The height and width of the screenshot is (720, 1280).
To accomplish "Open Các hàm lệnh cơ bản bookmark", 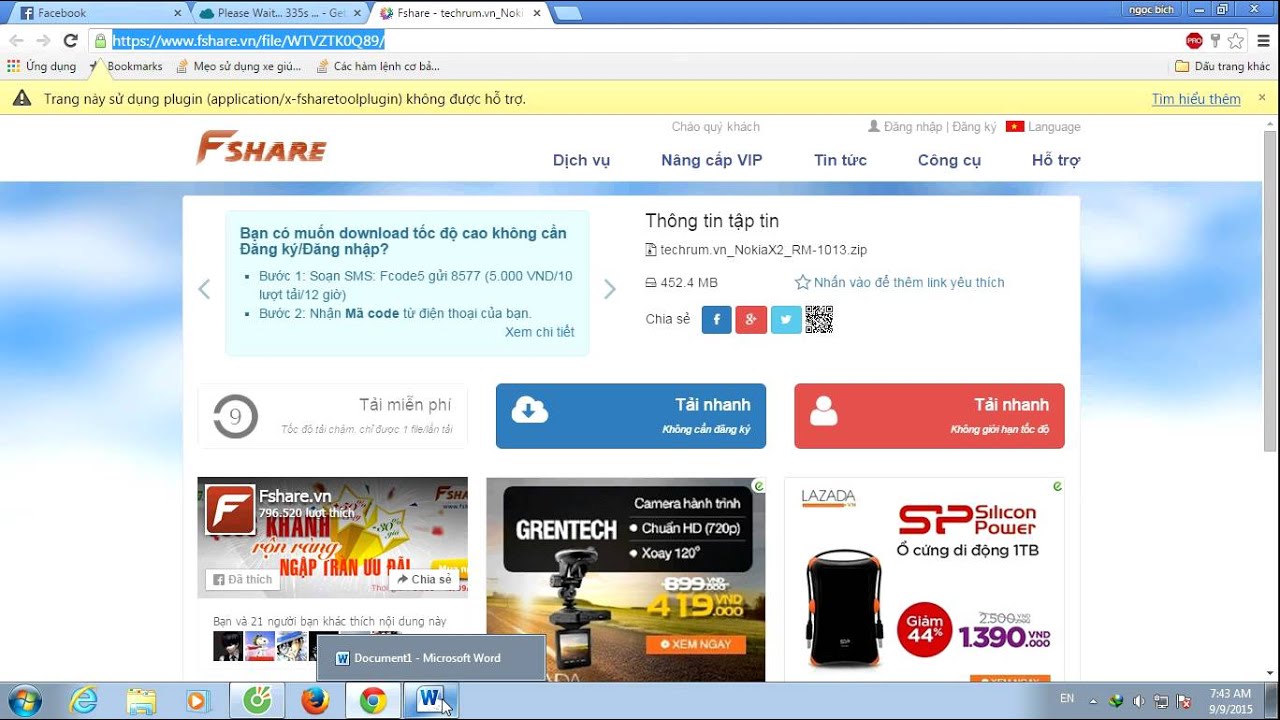I will pos(377,66).
